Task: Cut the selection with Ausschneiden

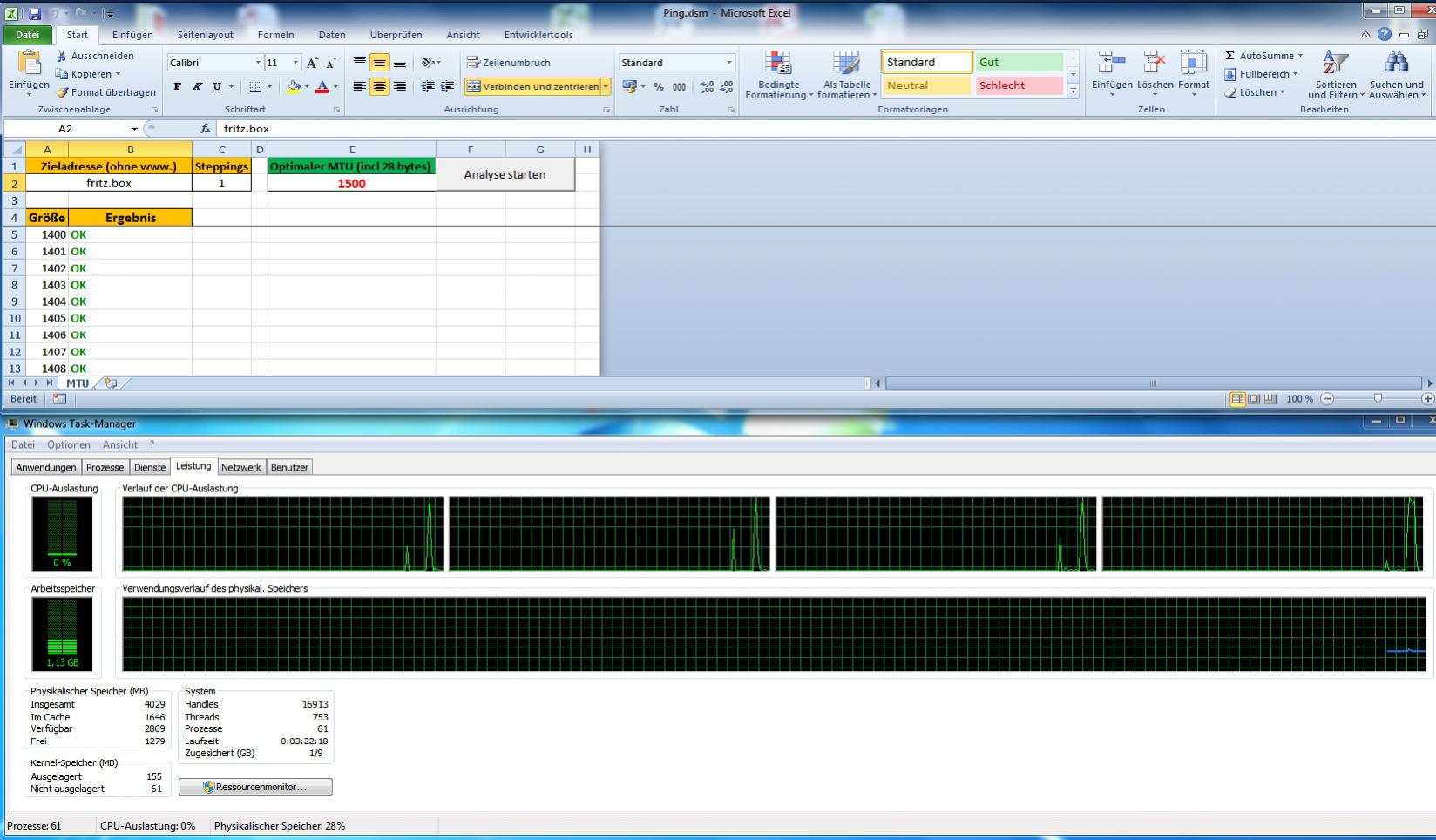Action: [96, 56]
